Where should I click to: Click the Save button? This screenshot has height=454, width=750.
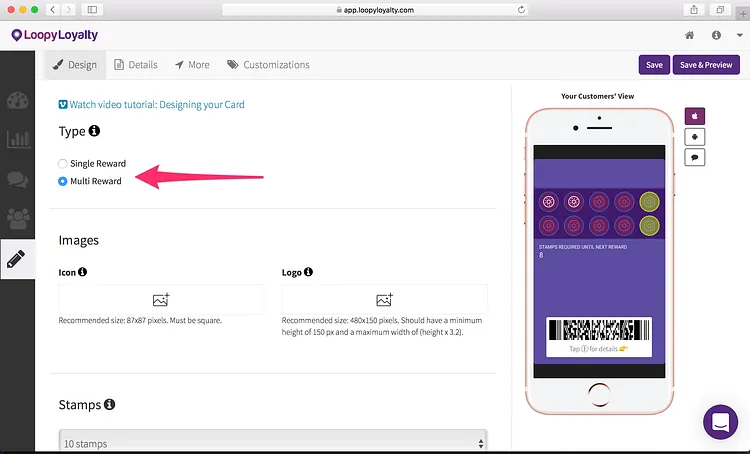pos(654,65)
